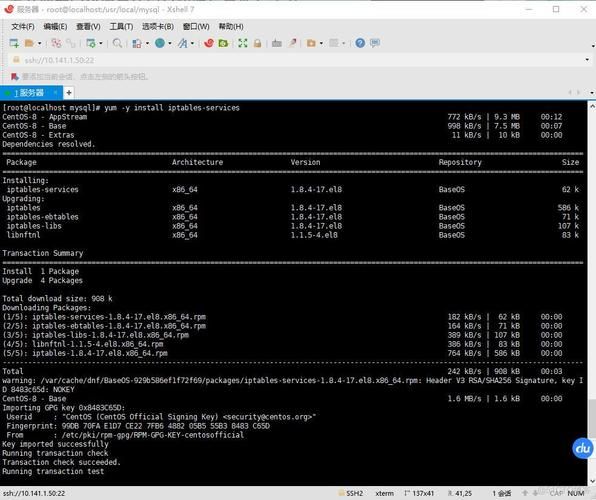The image size is (596, 500).
Task: Select the '1 服务器' session tab
Action: 29,93
